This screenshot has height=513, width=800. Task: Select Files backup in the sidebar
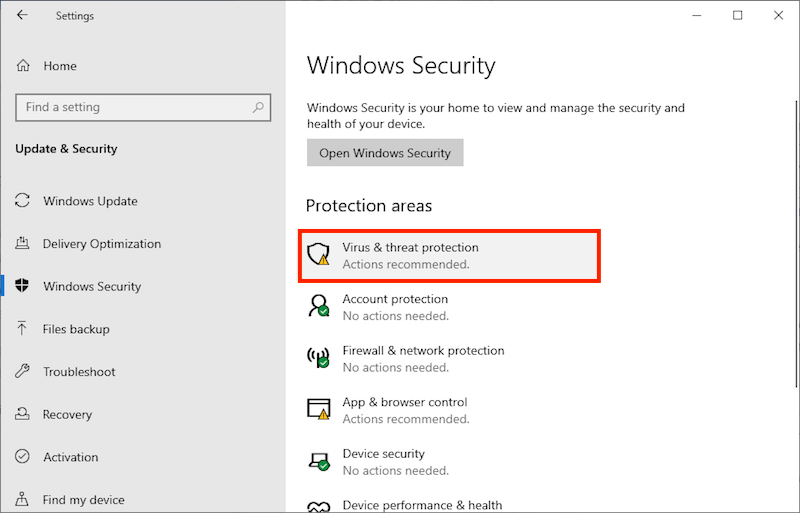tap(76, 329)
